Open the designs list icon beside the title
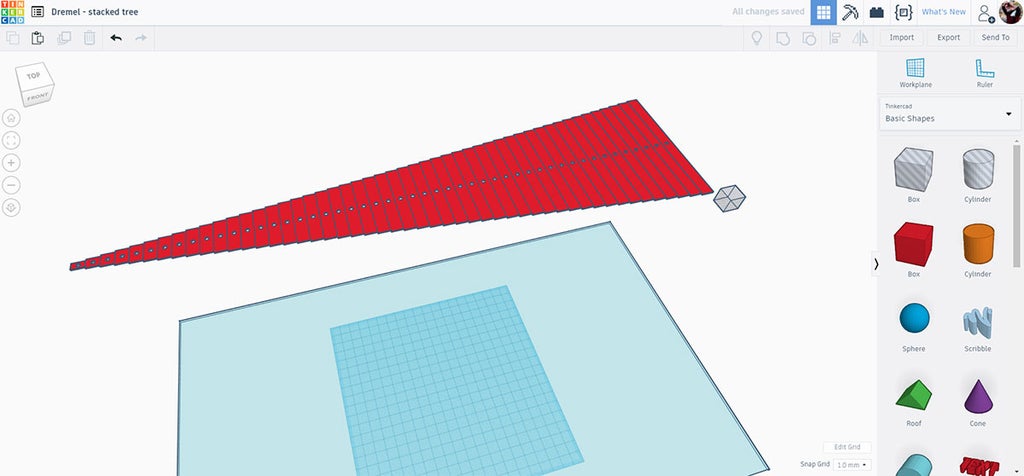This screenshot has height=476, width=1024. (x=38, y=12)
